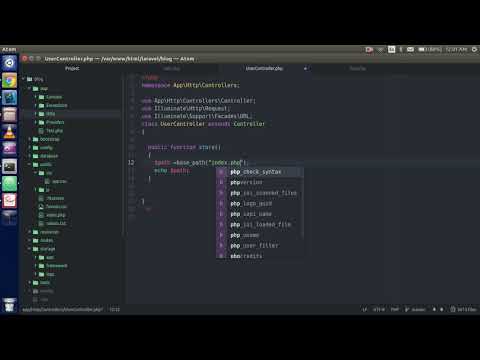The width and height of the screenshot is (480, 360).
Task: Open the system power gear menu
Action: (474, 49)
